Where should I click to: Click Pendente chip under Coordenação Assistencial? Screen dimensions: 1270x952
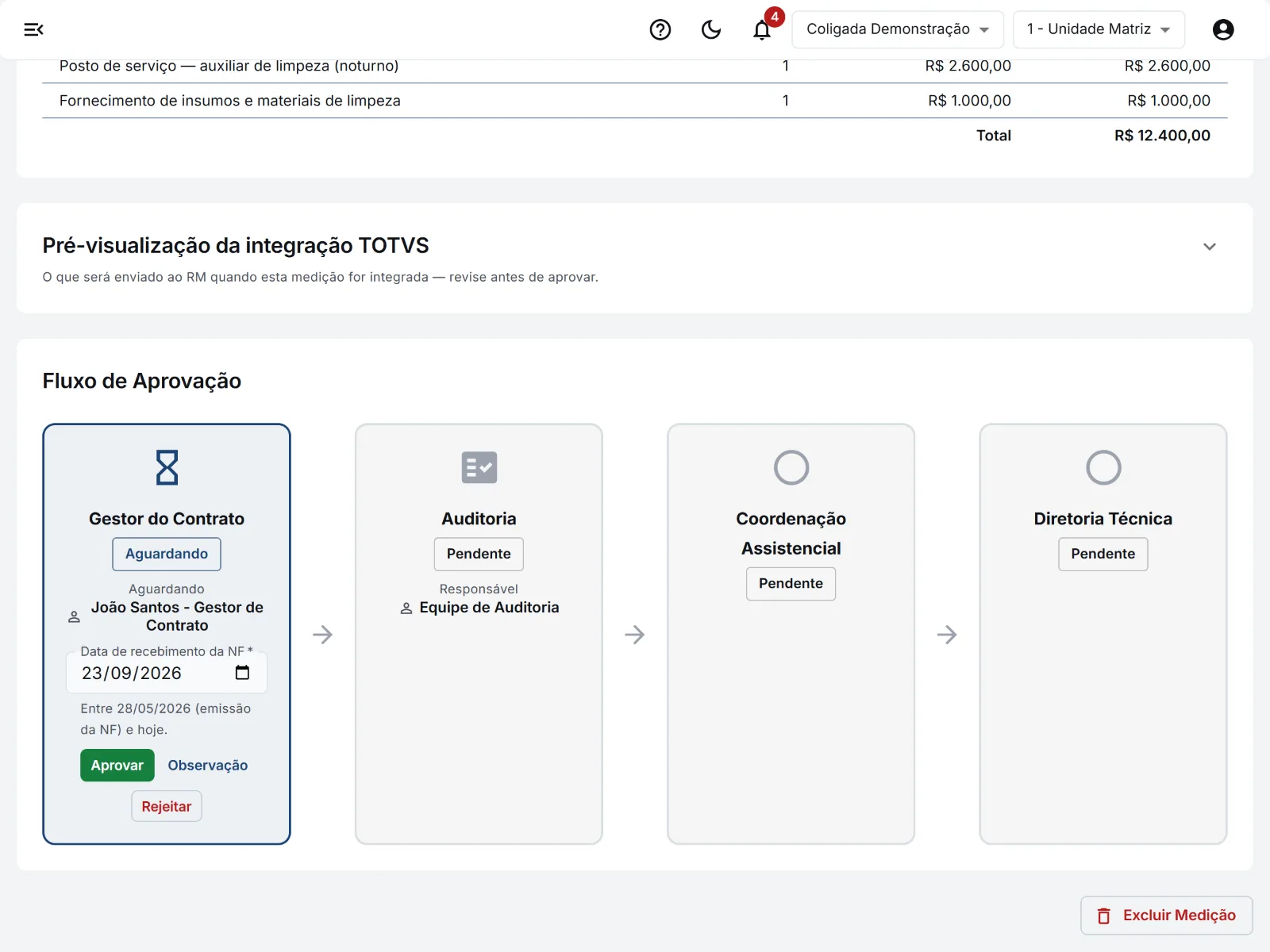pos(791,584)
